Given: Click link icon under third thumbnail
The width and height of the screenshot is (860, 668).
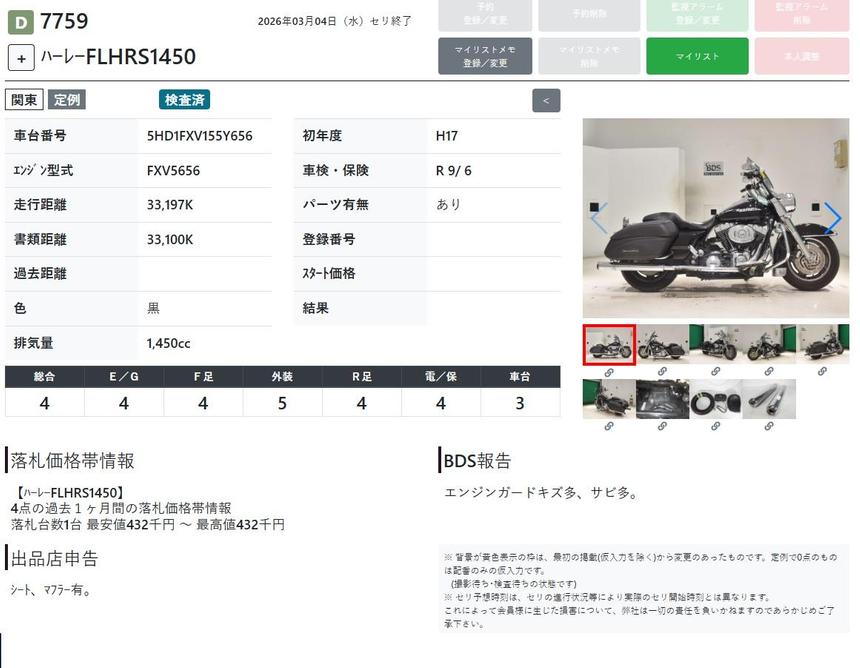Looking at the screenshot, I should point(716,372).
